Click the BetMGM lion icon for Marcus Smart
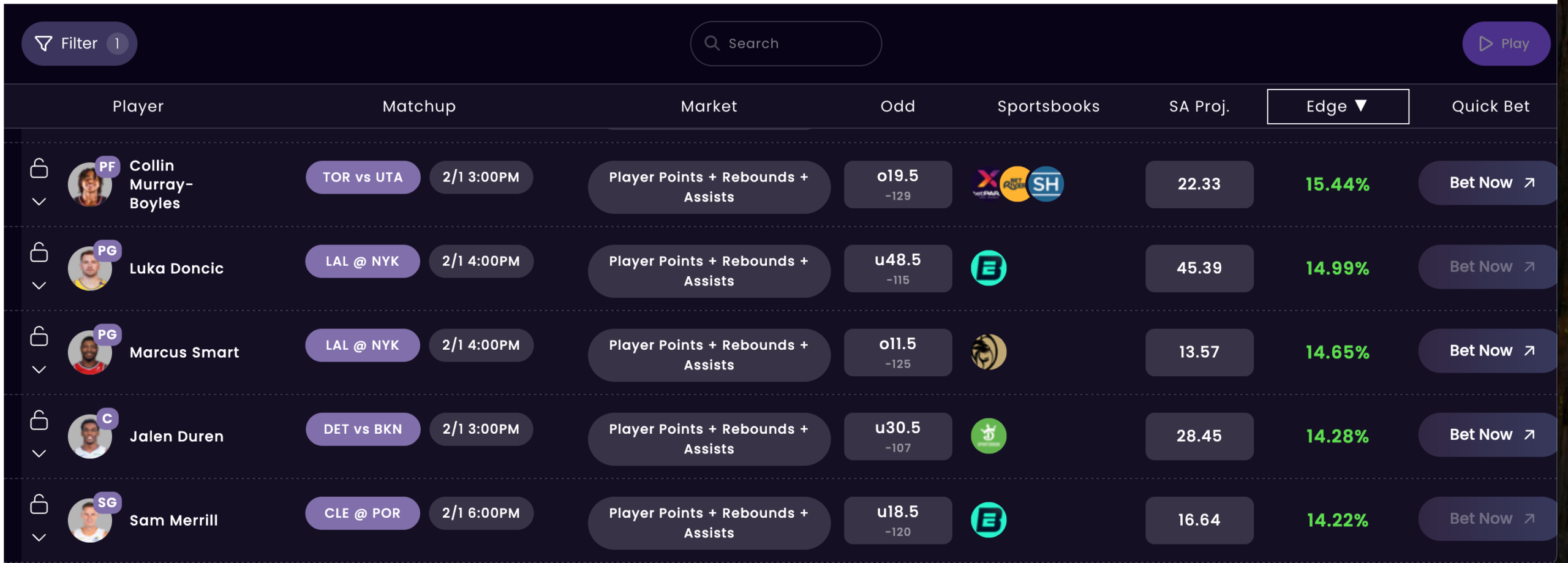 [x=988, y=352]
